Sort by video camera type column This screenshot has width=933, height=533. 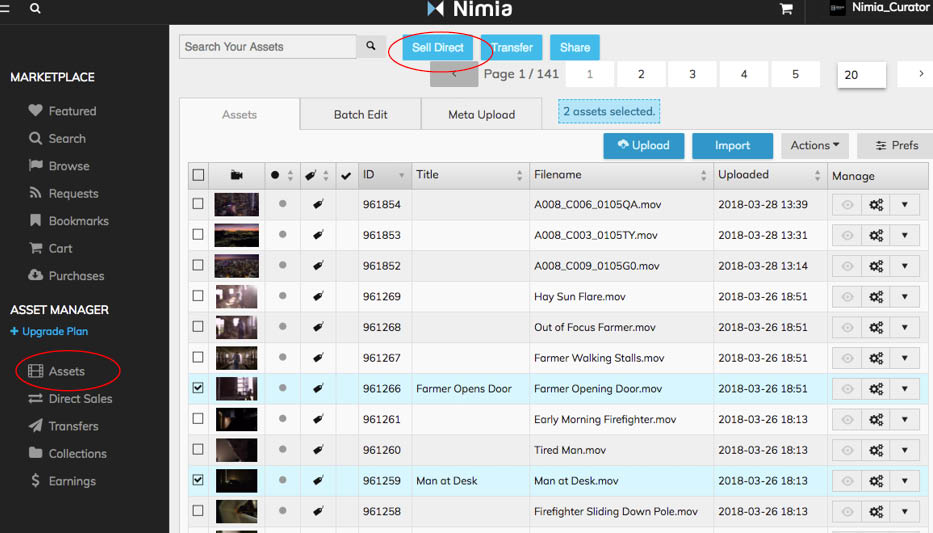236,175
